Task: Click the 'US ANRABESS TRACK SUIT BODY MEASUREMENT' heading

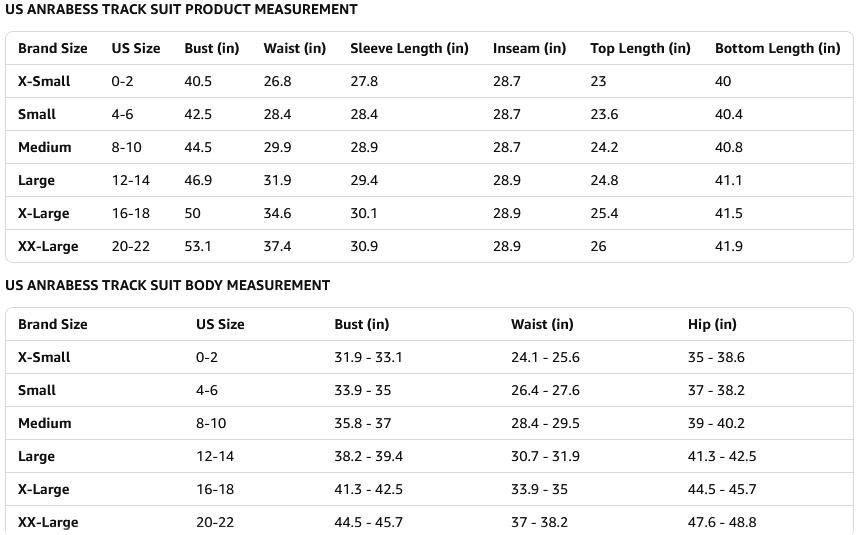Action: tap(167, 286)
